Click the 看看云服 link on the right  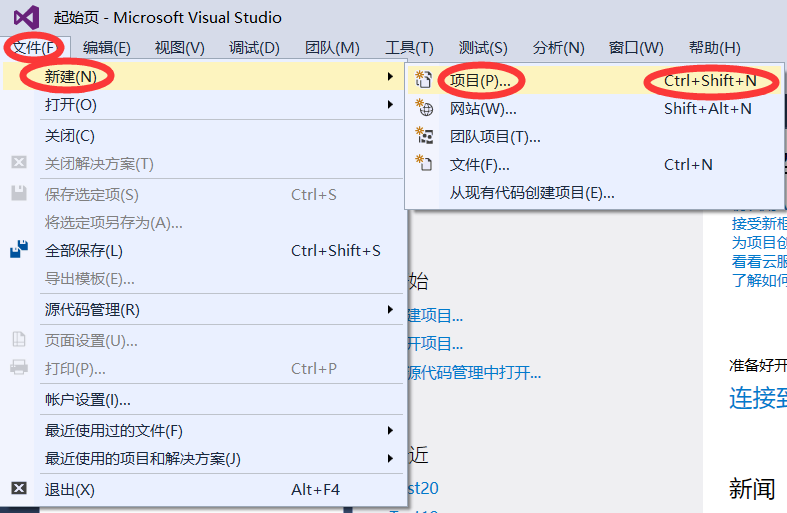[759, 262]
